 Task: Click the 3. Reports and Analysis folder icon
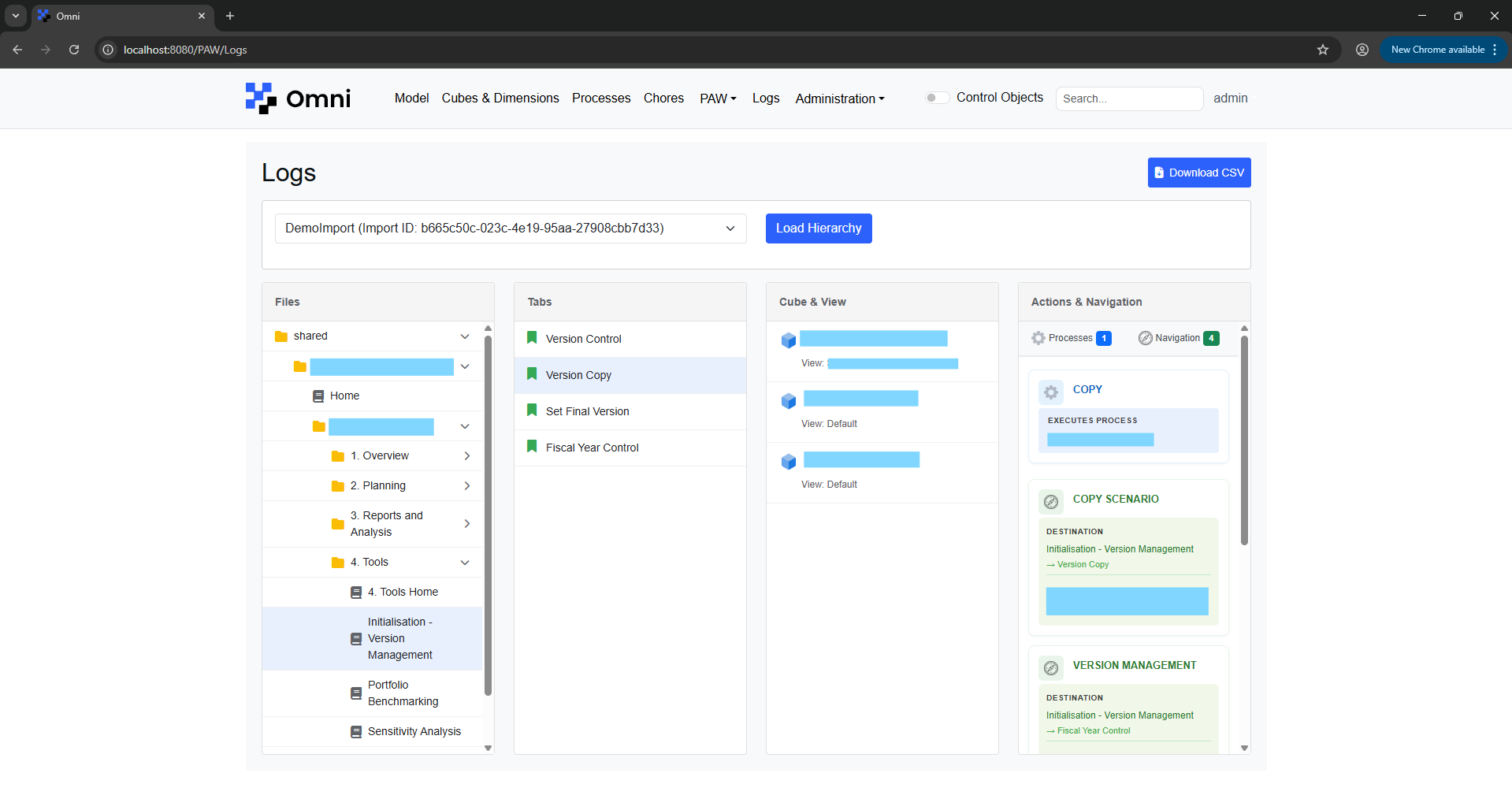tap(338, 524)
